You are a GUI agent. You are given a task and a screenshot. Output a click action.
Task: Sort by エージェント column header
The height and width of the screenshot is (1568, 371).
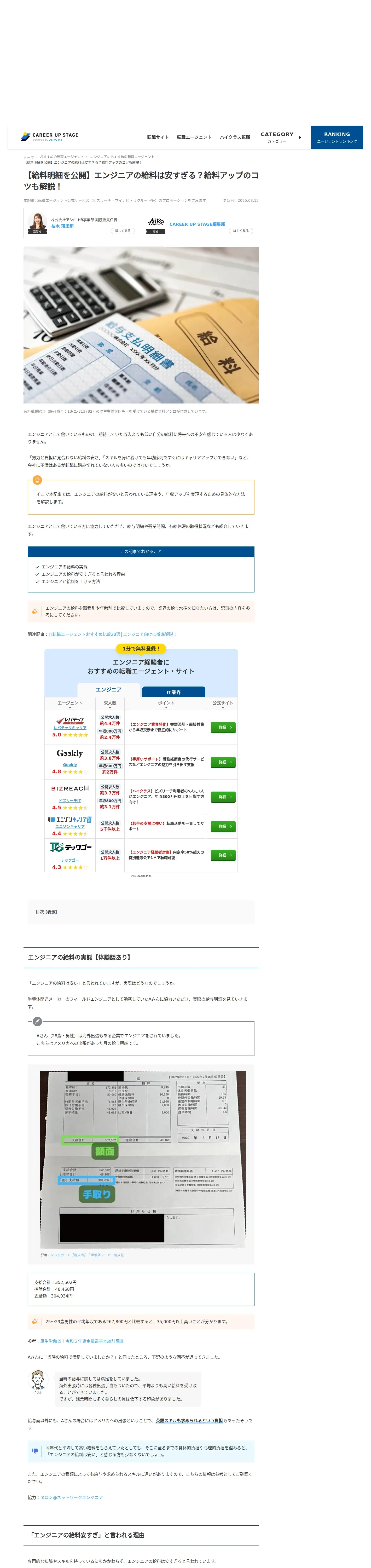pyautogui.click(x=70, y=704)
